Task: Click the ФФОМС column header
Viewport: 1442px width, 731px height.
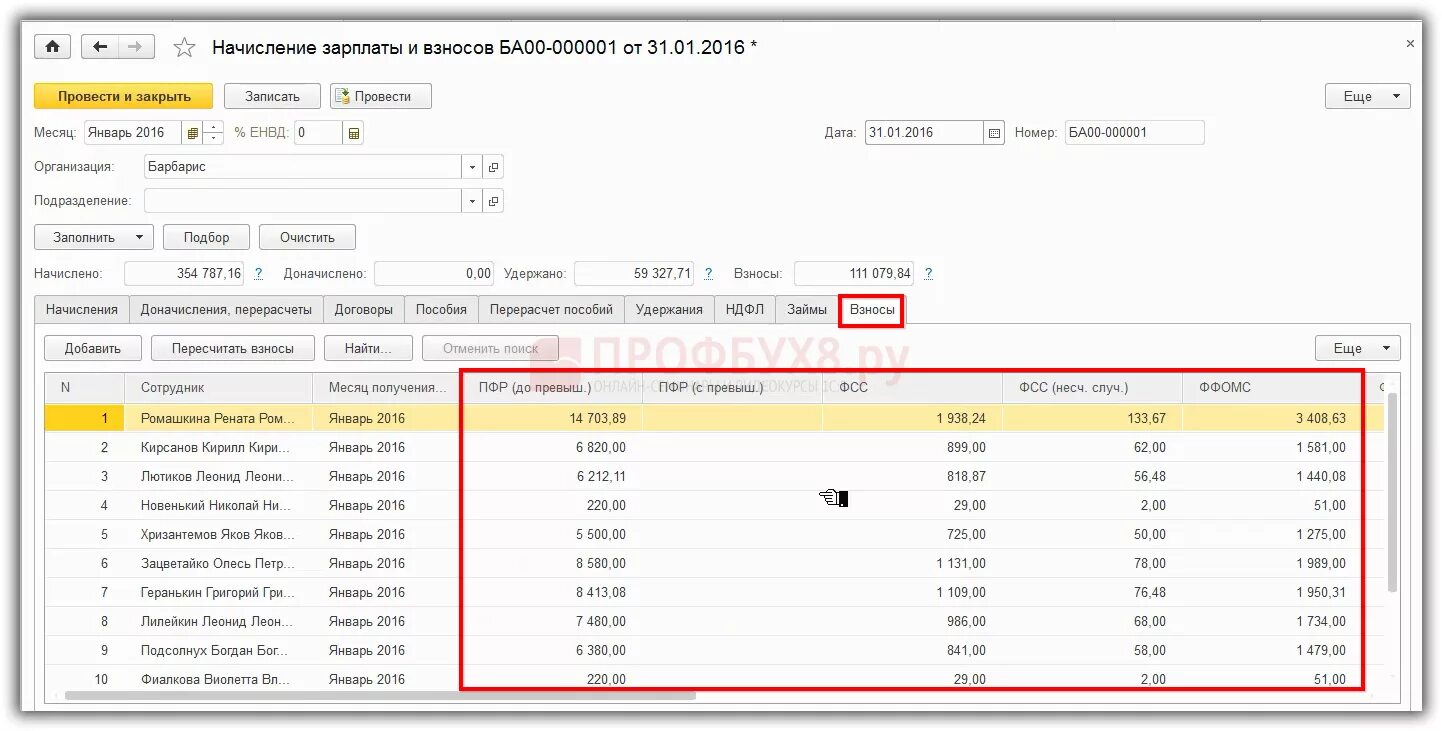Action: point(1272,387)
